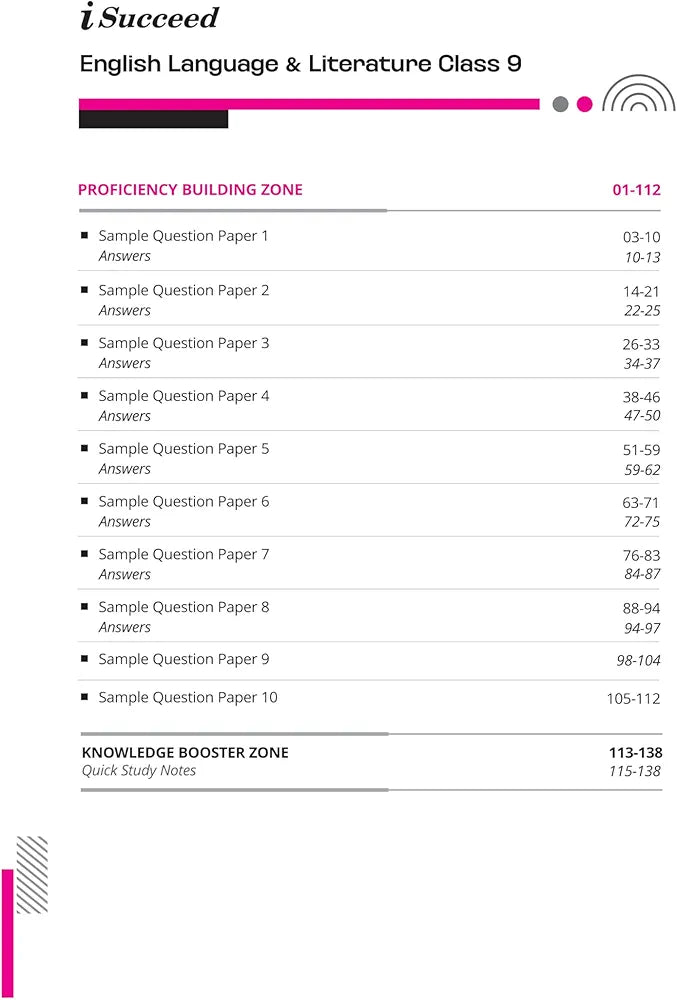Open Sample Question Paper 2
The width and height of the screenshot is (677, 1000).
tap(183, 290)
